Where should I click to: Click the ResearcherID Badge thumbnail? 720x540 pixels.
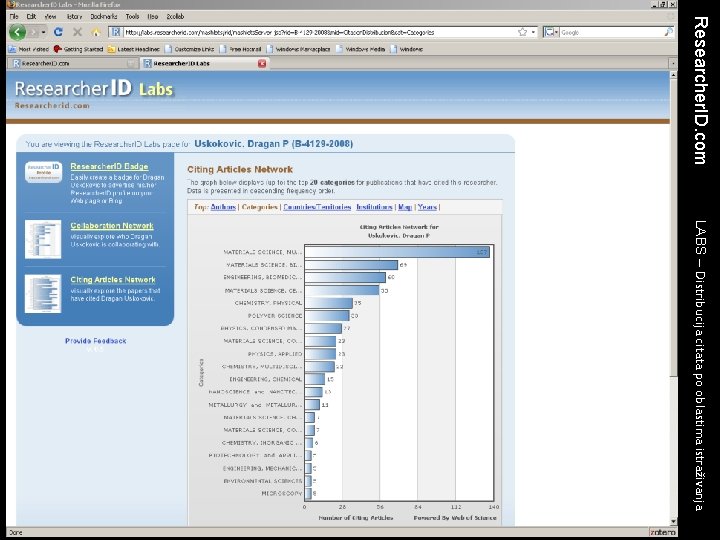(x=43, y=172)
